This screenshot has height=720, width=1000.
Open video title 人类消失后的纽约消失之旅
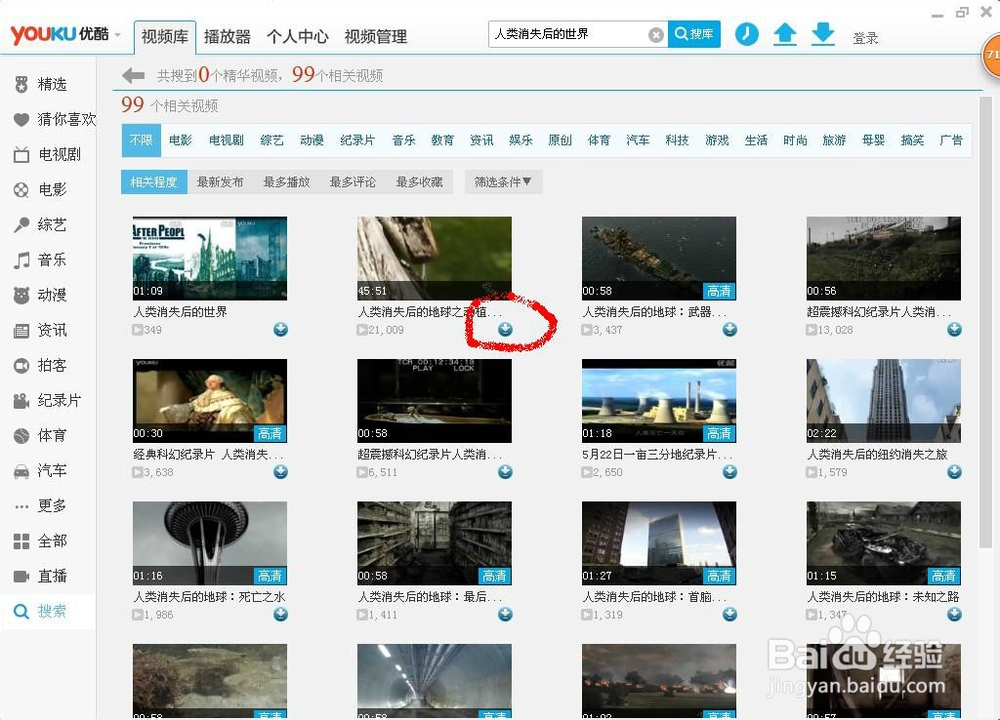pyautogui.click(x=877, y=454)
